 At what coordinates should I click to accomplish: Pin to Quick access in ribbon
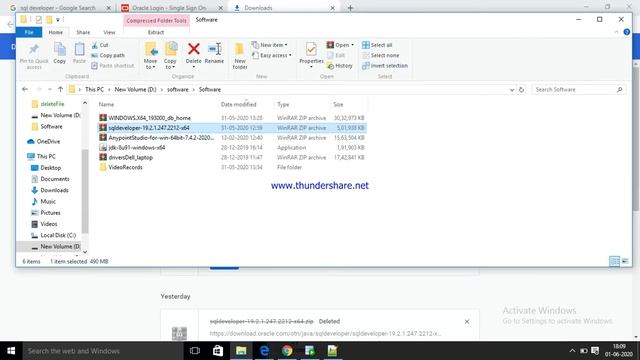point(34,56)
